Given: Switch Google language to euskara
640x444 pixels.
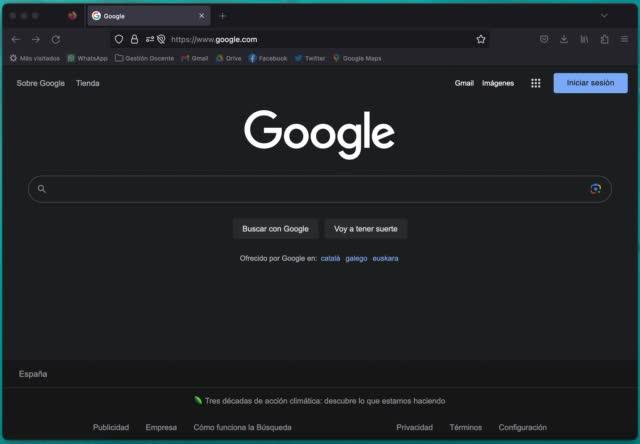Looking at the screenshot, I should tap(385, 258).
